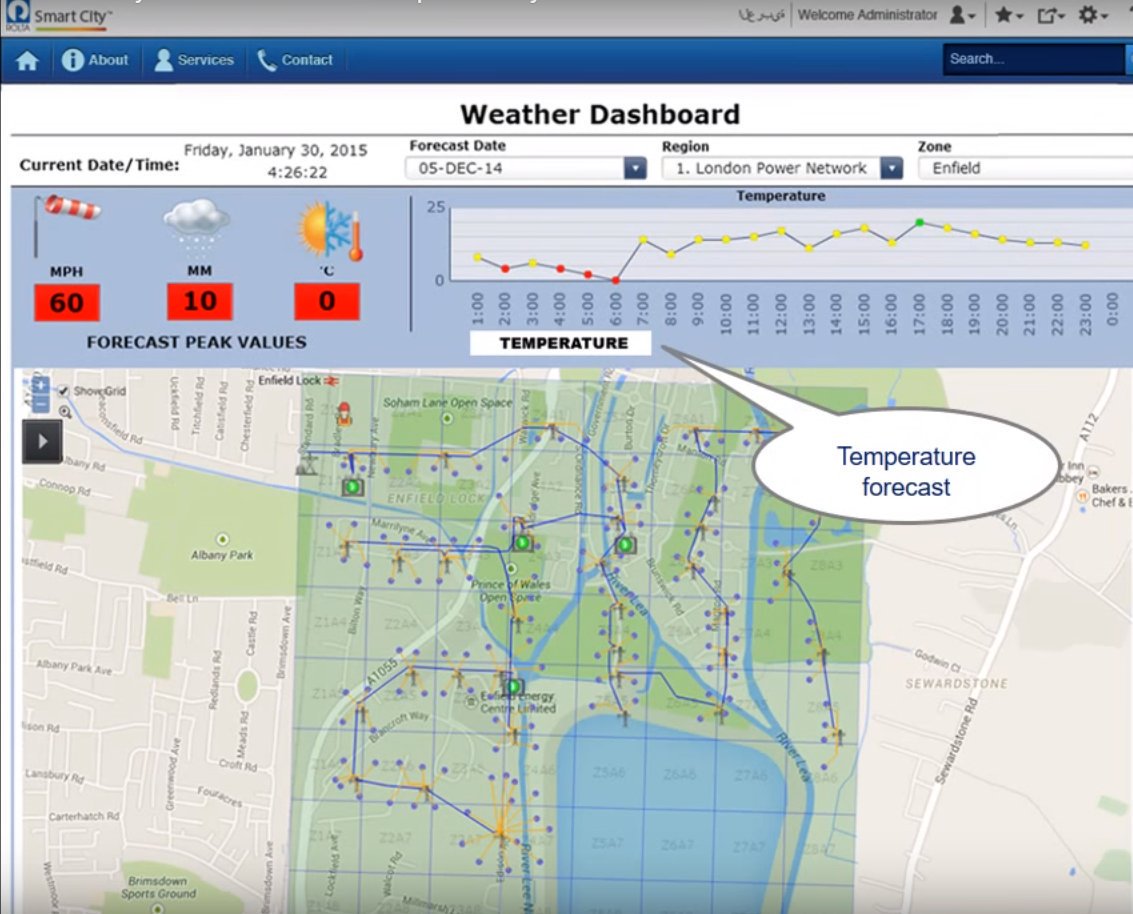This screenshot has width=1133, height=914.
Task: Click the 12:00 axis label
Action: click(x=781, y=313)
